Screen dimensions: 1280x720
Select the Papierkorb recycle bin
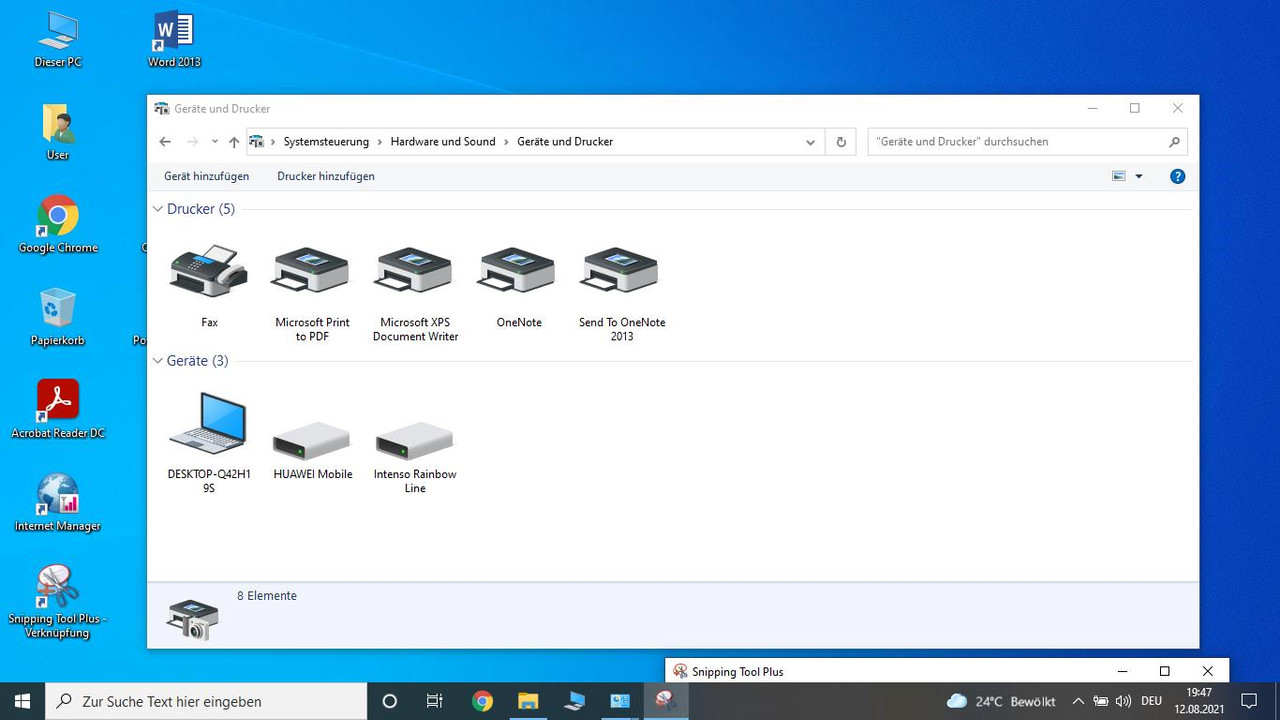point(58,318)
